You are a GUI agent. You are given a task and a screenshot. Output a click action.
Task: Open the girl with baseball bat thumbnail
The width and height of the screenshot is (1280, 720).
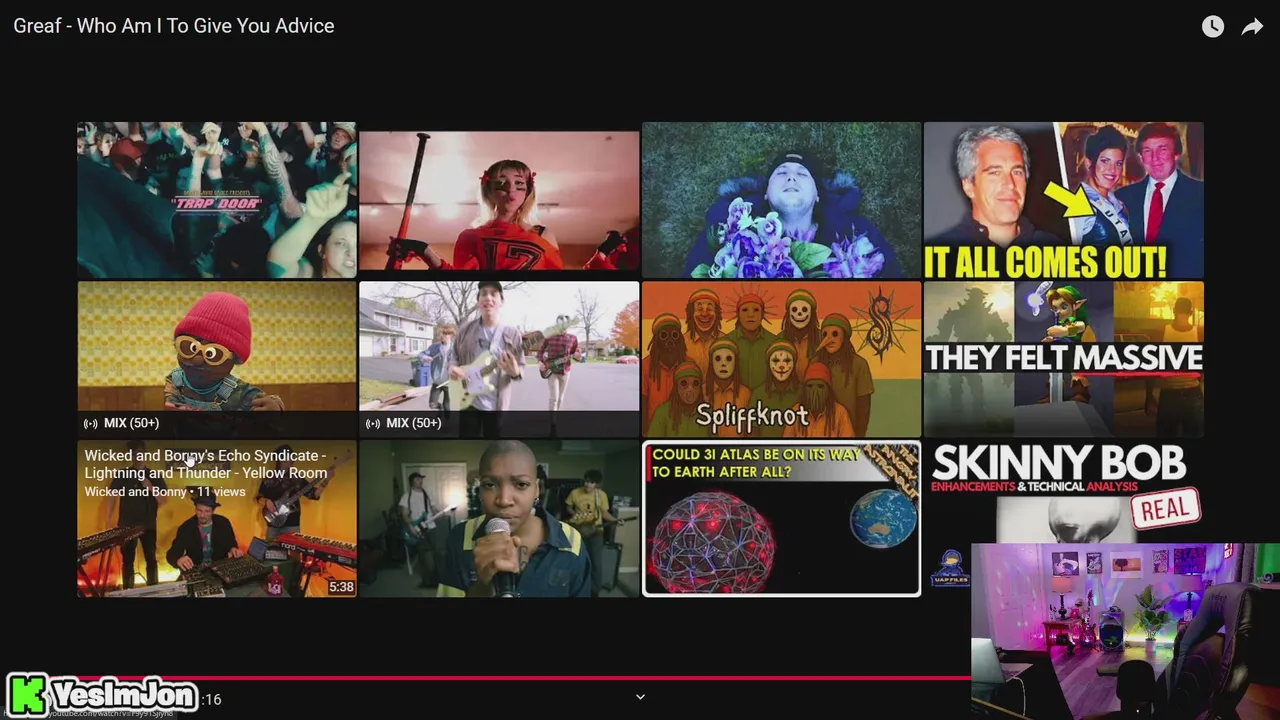pyautogui.click(x=499, y=200)
